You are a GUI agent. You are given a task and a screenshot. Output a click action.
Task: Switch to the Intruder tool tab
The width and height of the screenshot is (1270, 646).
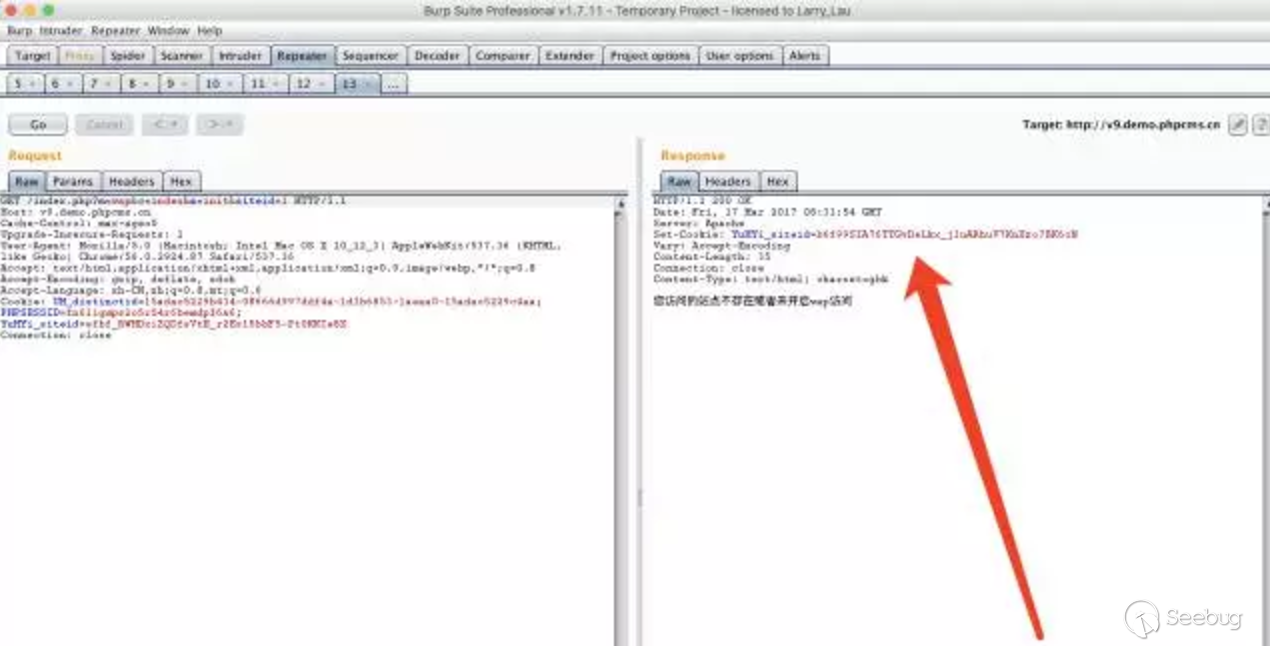tap(240, 56)
